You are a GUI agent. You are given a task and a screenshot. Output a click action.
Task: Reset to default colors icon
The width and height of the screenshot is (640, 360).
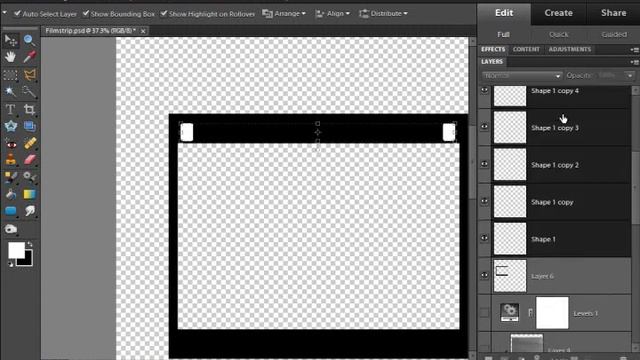point(11,264)
